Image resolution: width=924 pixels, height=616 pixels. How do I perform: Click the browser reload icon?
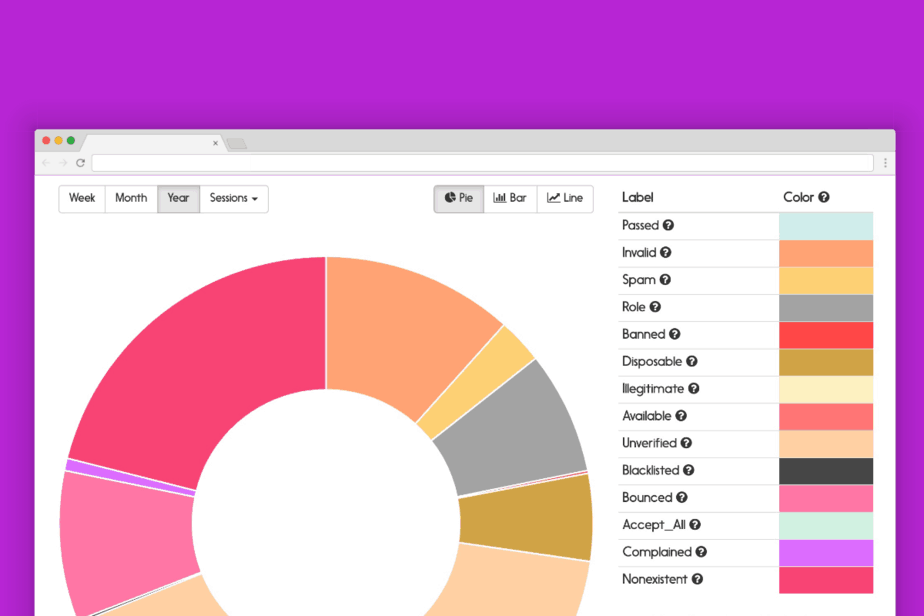pyautogui.click(x=81, y=163)
